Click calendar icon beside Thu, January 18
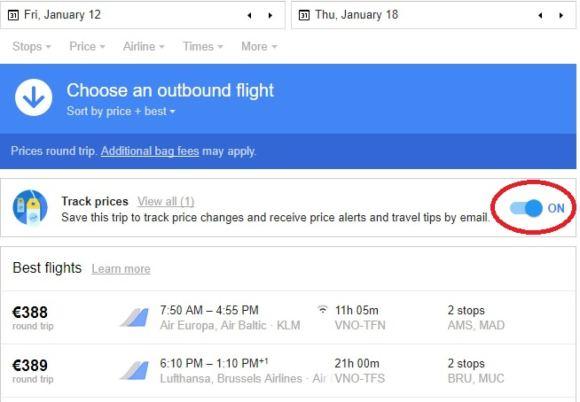The width and height of the screenshot is (580, 402). tap(304, 15)
